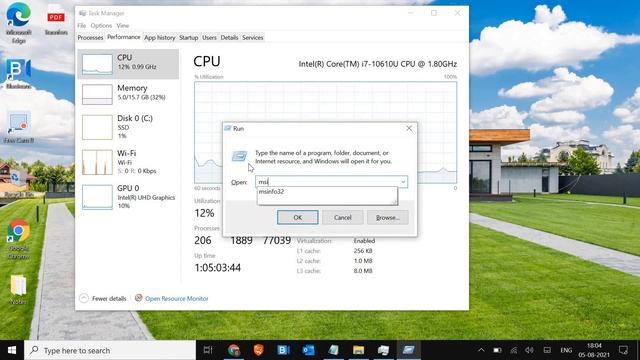This screenshot has height=360, width=640.
Task: Open Task View from the taskbar
Action: pyautogui.click(x=208, y=350)
